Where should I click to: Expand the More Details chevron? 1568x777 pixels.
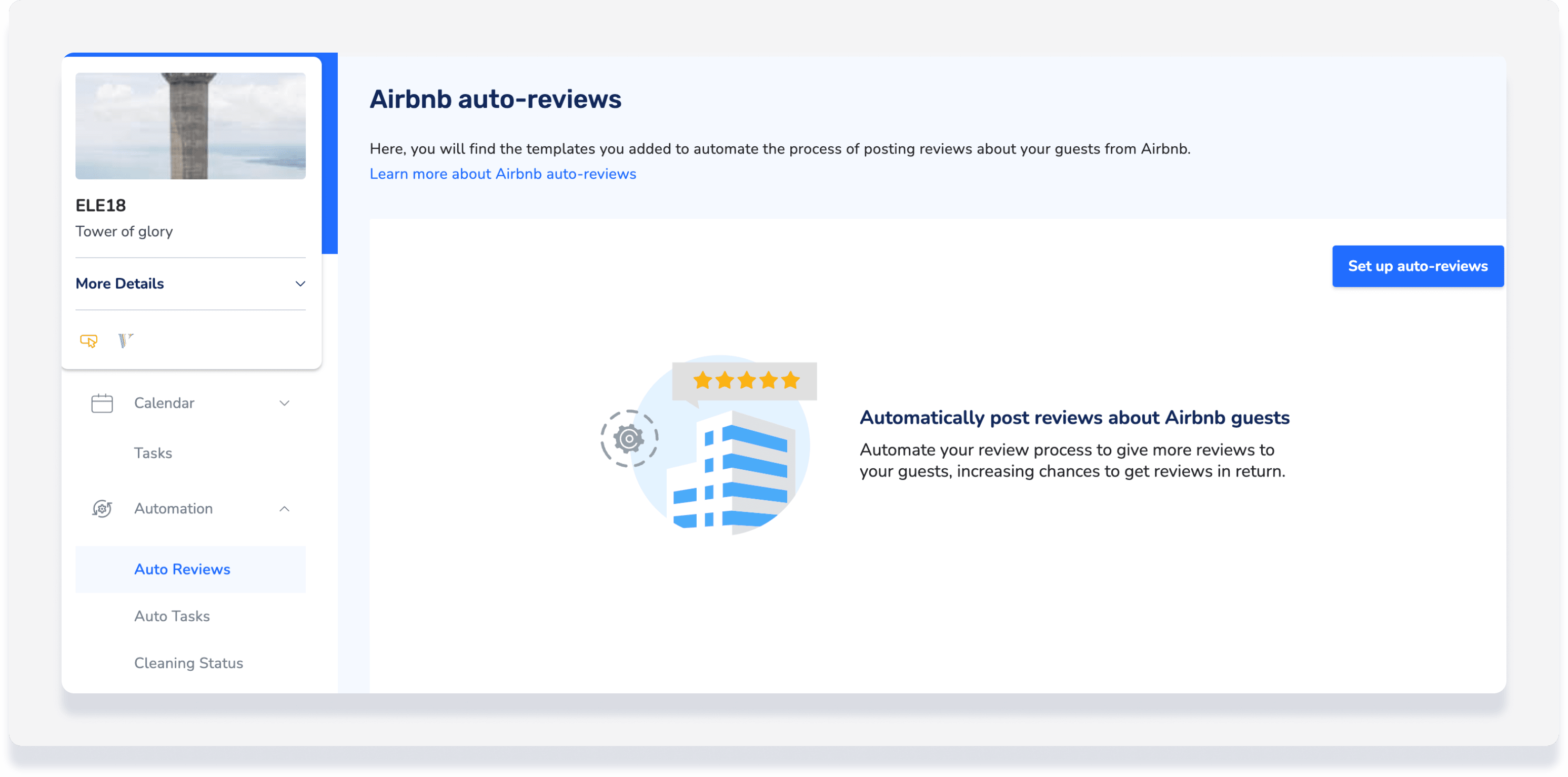300,284
